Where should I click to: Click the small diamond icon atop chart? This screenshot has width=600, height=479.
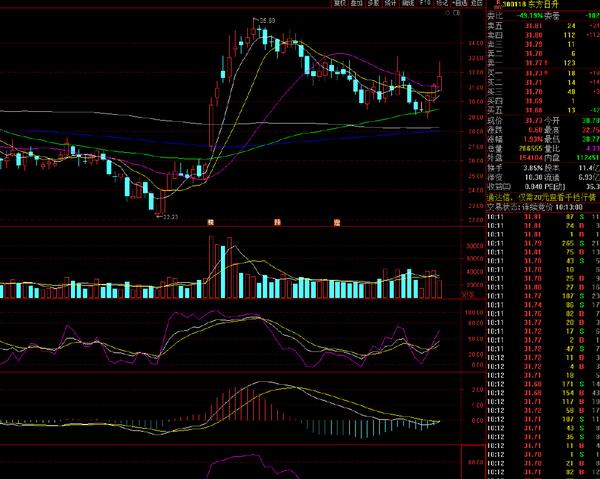pos(447,13)
